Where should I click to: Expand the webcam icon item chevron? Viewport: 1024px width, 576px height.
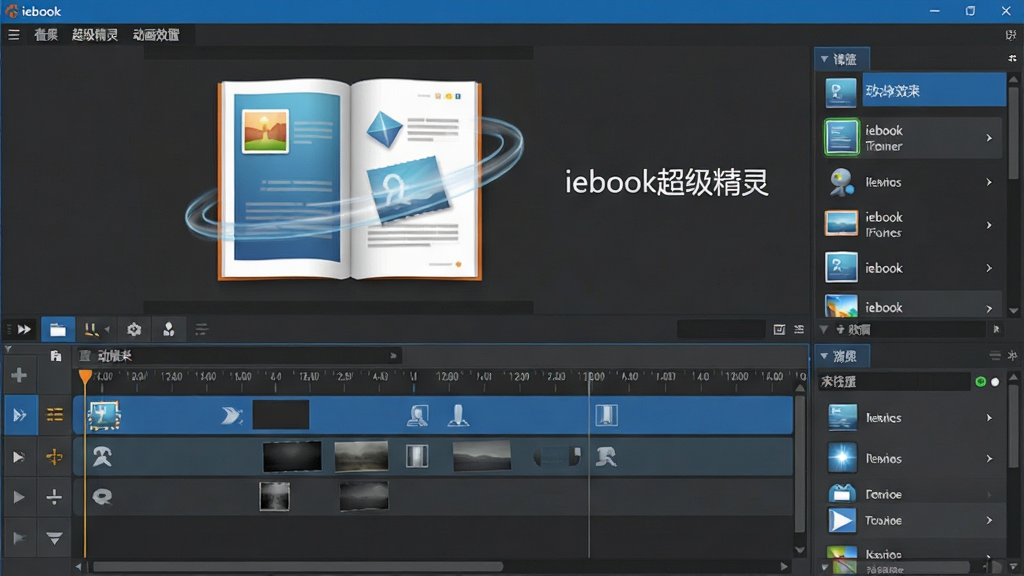(x=989, y=182)
